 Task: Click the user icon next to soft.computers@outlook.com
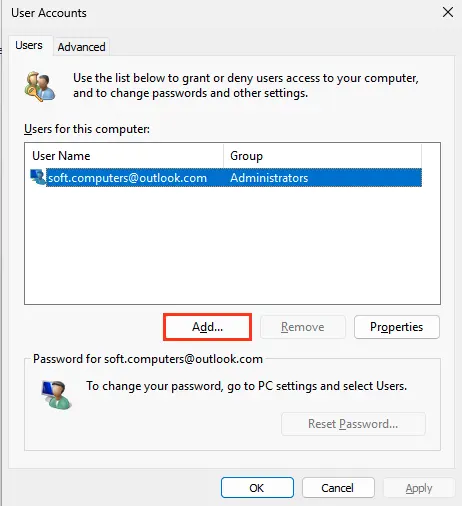[x=38, y=177]
